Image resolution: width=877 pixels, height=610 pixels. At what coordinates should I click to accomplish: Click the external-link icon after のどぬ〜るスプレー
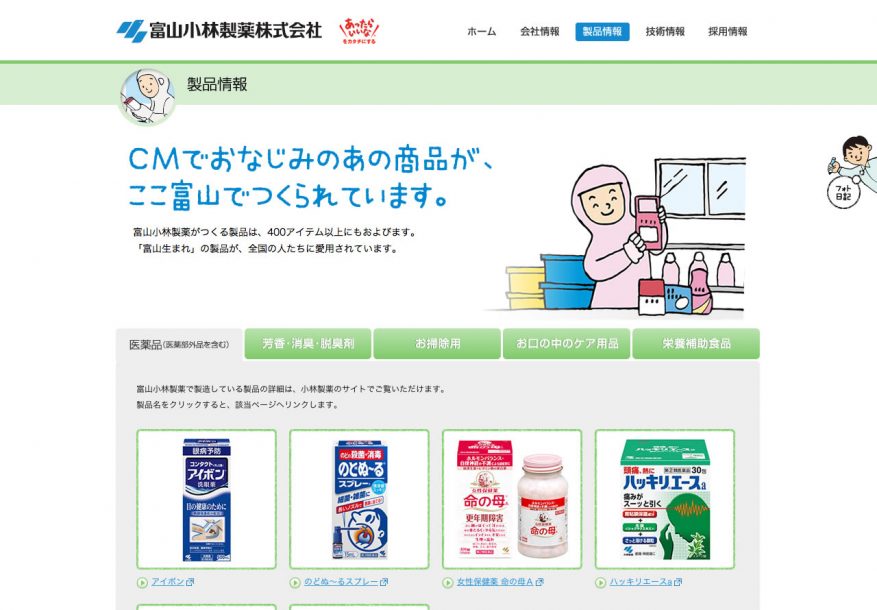click(x=384, y=582)
